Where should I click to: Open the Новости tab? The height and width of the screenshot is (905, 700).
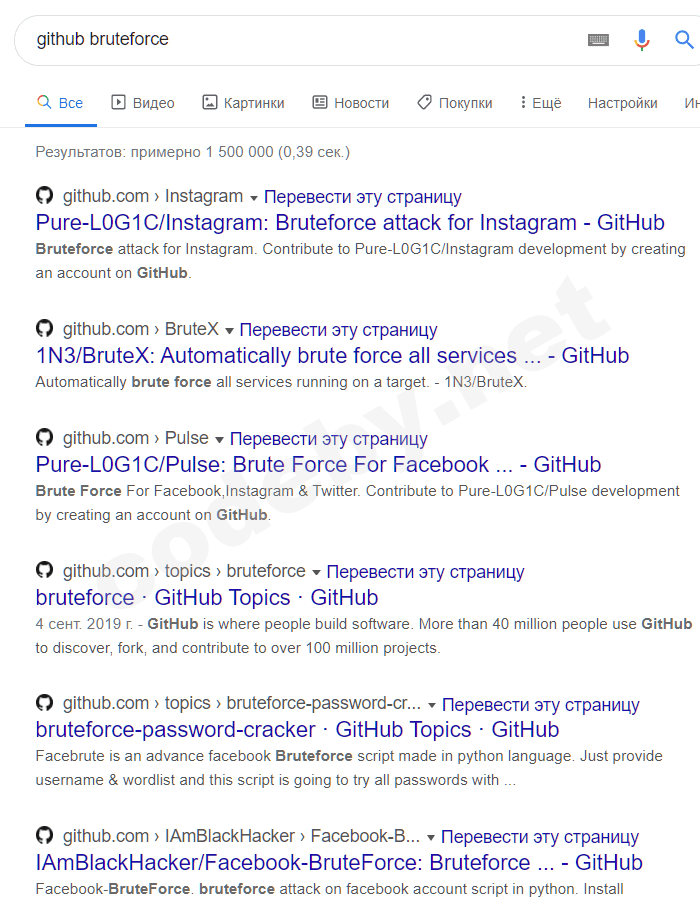(x=350, y=103)
